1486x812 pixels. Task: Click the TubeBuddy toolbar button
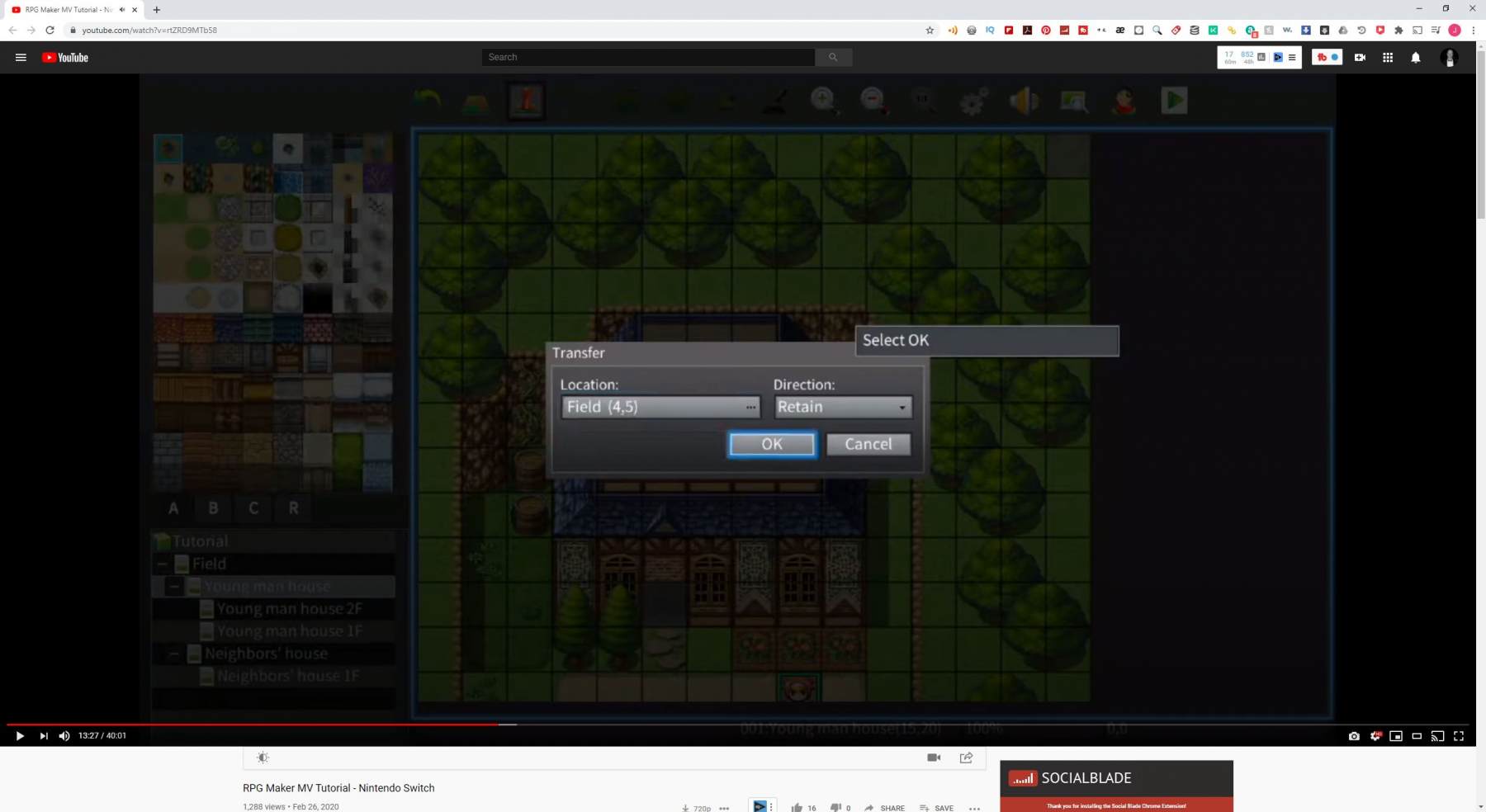click(x=1327, y=57)
